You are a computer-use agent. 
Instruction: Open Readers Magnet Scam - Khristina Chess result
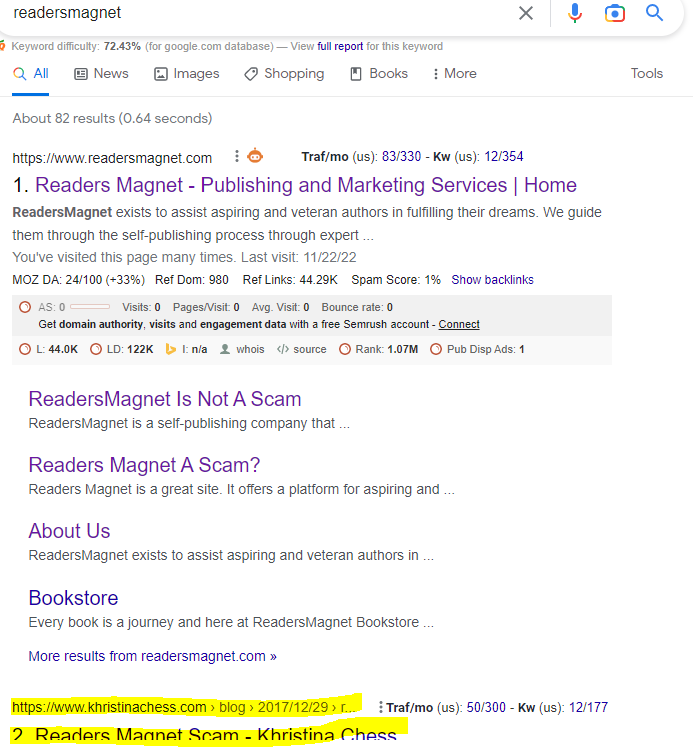click(216, 736)
